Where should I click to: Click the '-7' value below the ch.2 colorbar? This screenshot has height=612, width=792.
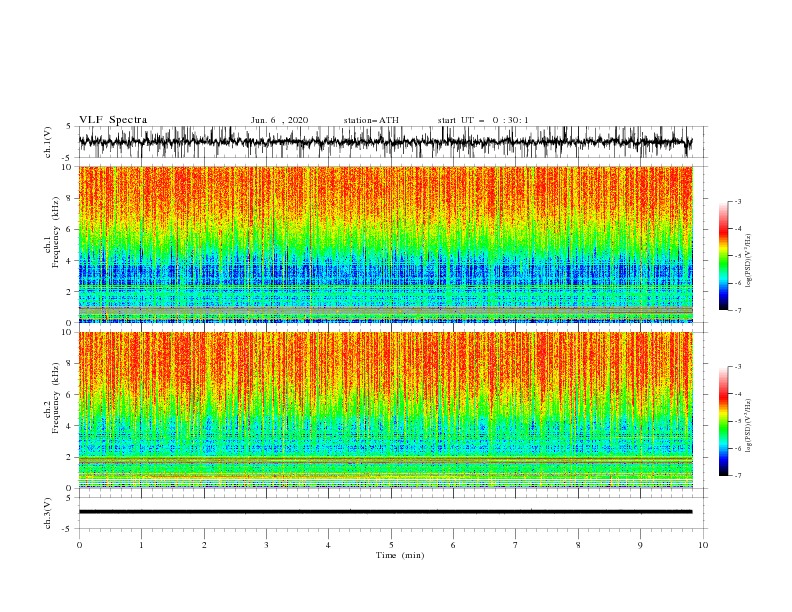[x=737, y=475]
